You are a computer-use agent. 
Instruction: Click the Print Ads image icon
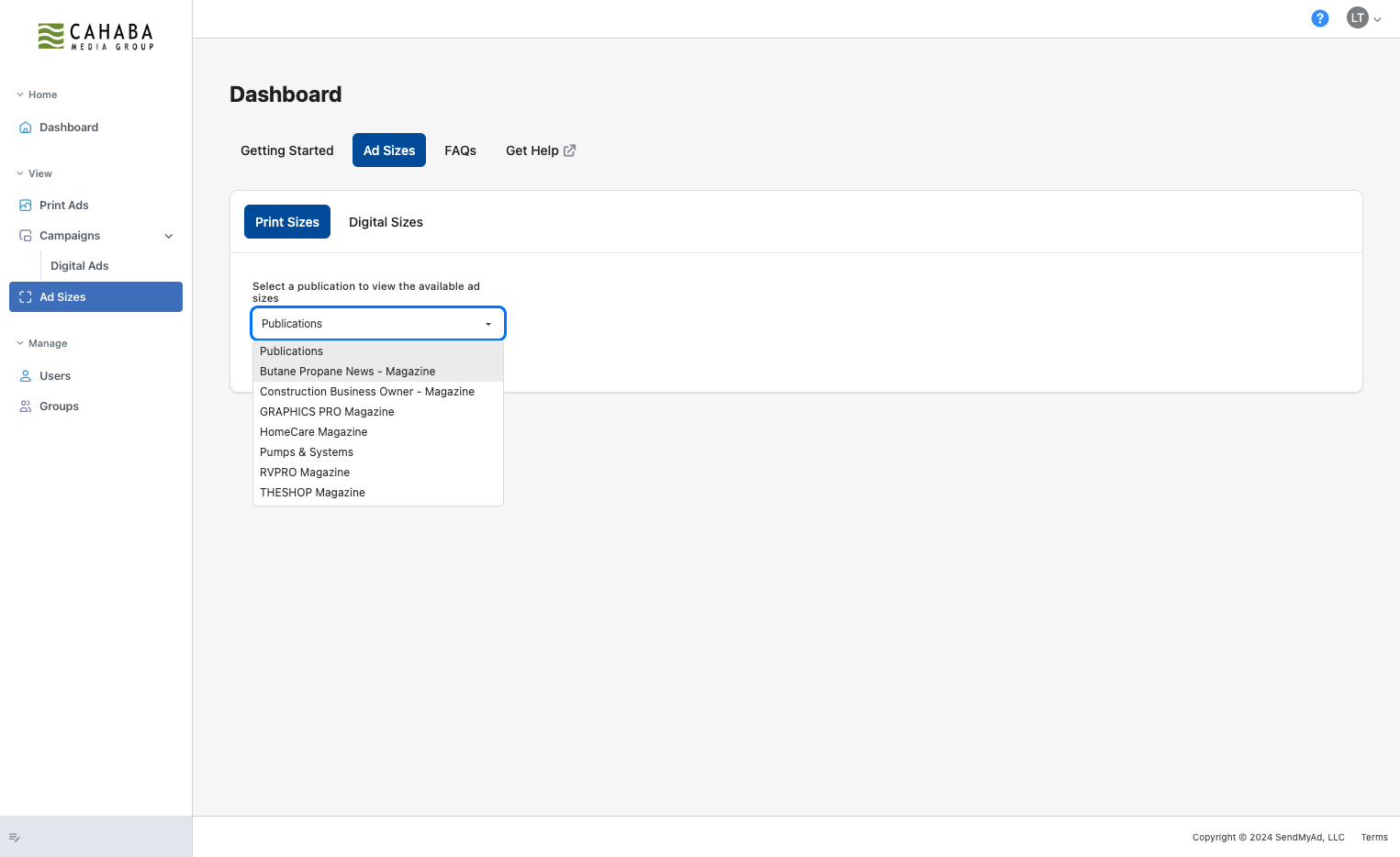[x=26, y=206]
